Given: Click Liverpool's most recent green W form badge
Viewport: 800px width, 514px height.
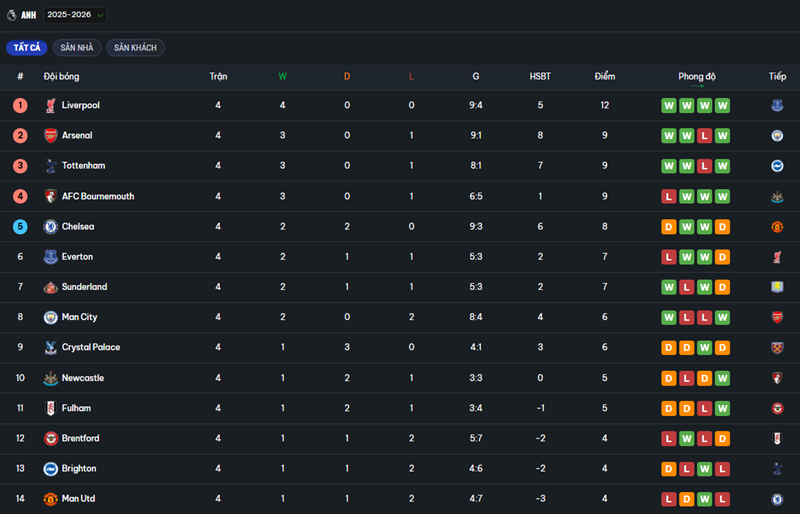Looking at the screenshot, I should pyautogui.click(x=722, y=105).
